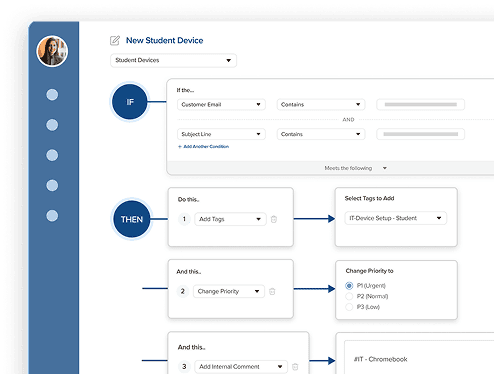494x374 pixels.
Task: Open the Customer Email condition dropdown
Action: point(221,104)
